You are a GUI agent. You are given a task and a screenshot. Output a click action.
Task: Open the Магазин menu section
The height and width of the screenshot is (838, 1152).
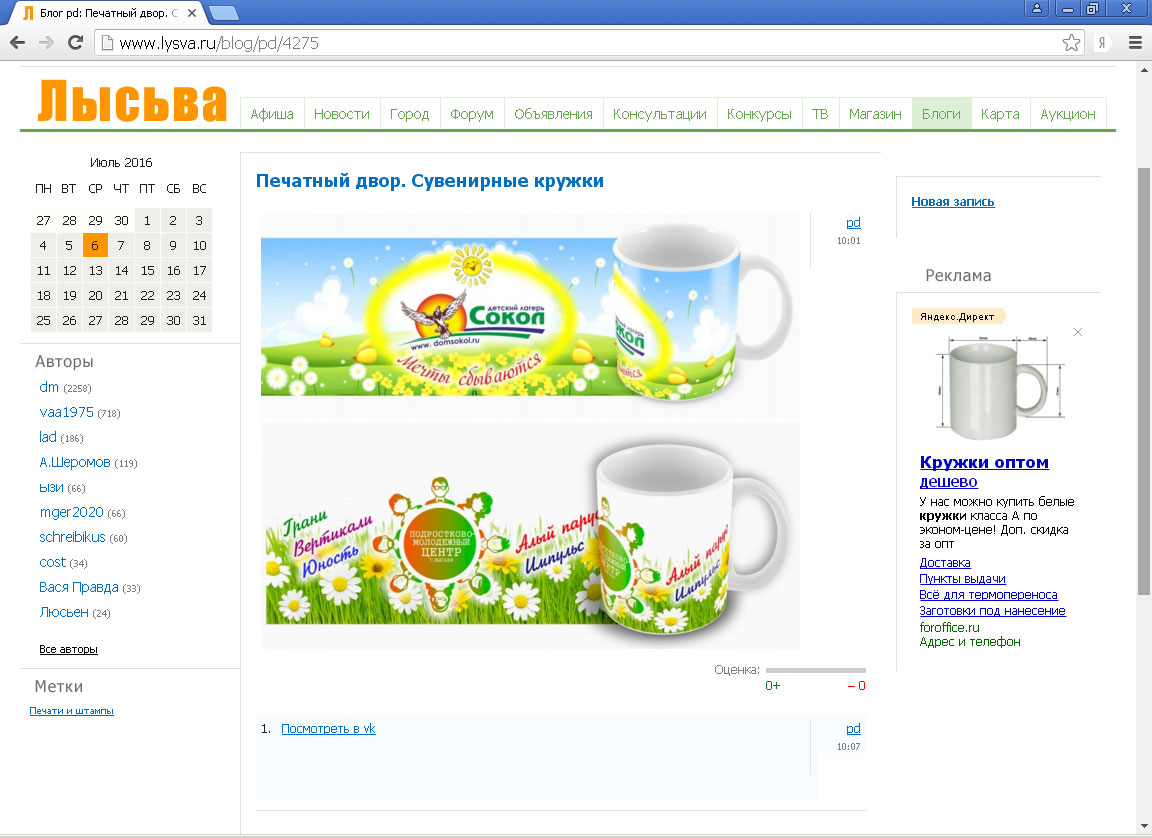[875, 114]
